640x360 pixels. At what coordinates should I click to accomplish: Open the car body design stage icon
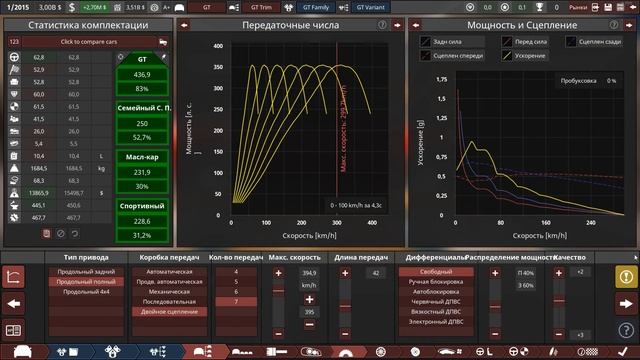pyautogui.click(x=22, y=351)
